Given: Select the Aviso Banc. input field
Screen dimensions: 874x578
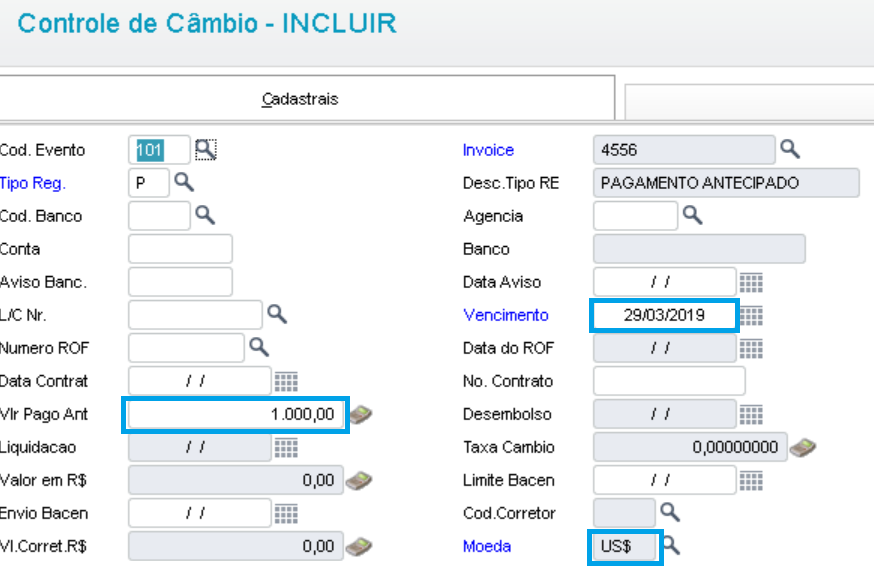Looking at the screenshot, I should tap(180, 281).
